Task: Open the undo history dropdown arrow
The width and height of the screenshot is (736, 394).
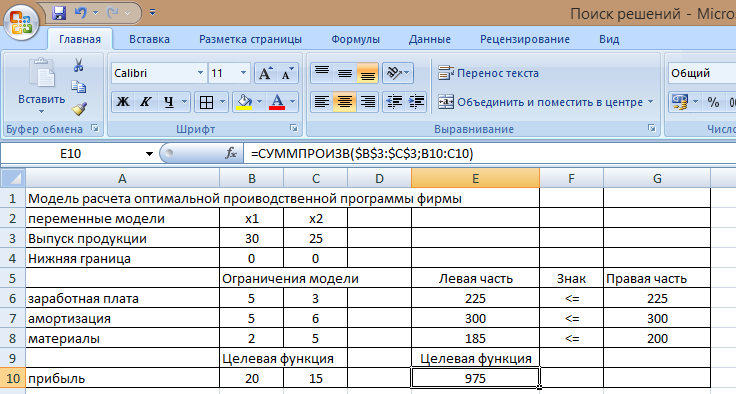Action: pos(95,13)
